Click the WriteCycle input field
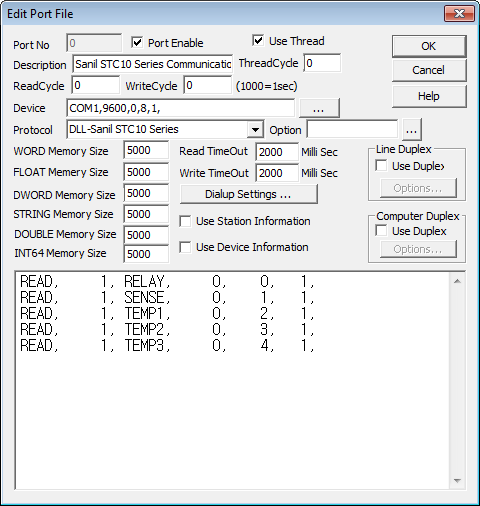Image resolution: width=480 pixels, height=506 pixels. tap(207, 85)
